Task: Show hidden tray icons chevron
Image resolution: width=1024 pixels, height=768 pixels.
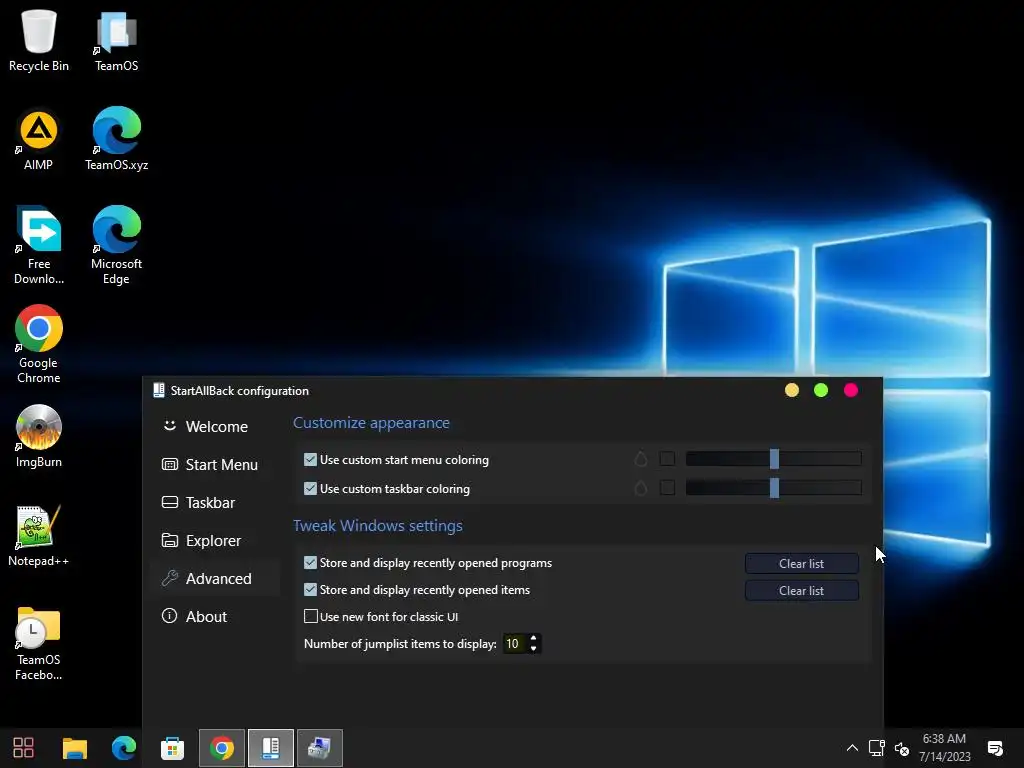Action: tap(852, 748)
